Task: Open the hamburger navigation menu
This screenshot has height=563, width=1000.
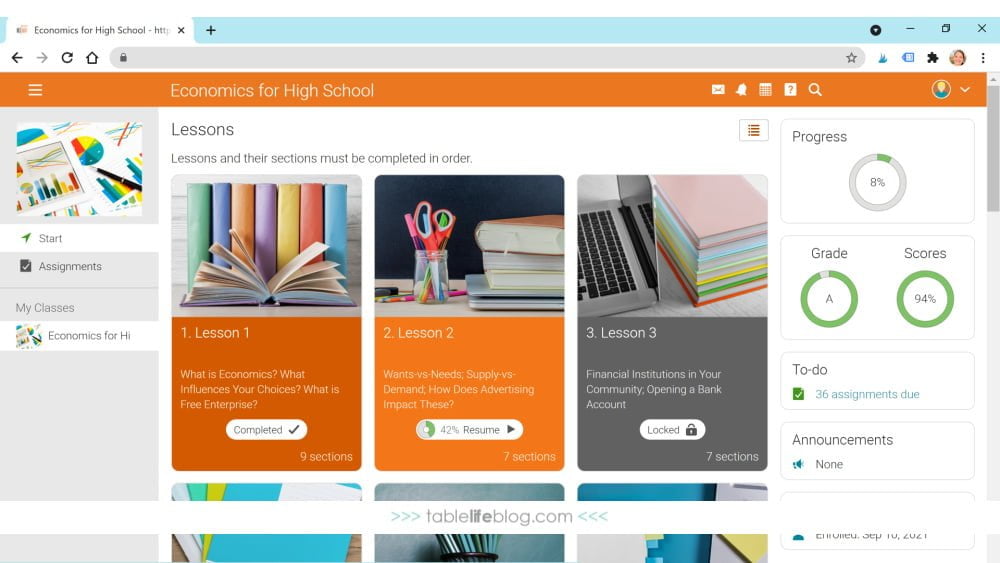Action: pos(35,90)
